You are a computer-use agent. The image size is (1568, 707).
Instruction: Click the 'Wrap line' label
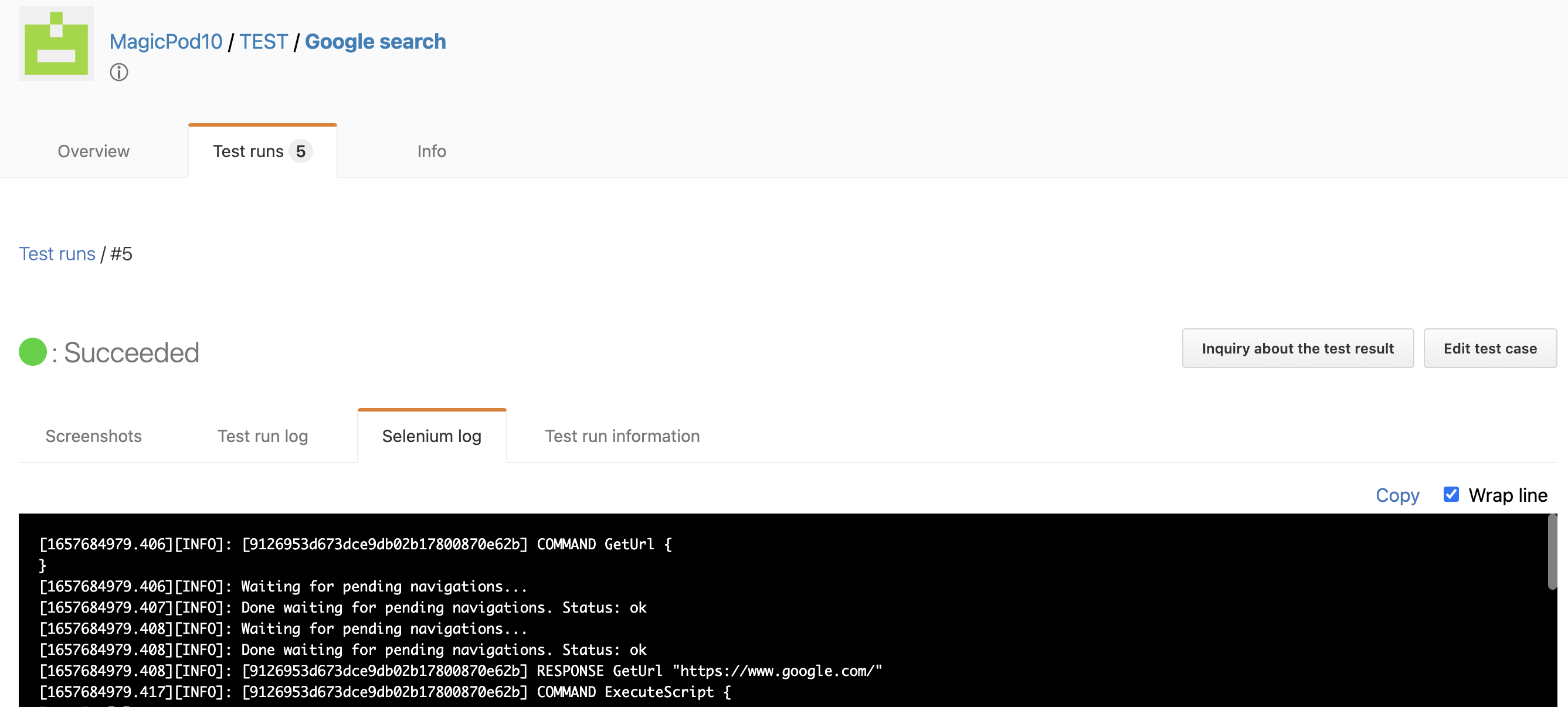pos(1508,495)
